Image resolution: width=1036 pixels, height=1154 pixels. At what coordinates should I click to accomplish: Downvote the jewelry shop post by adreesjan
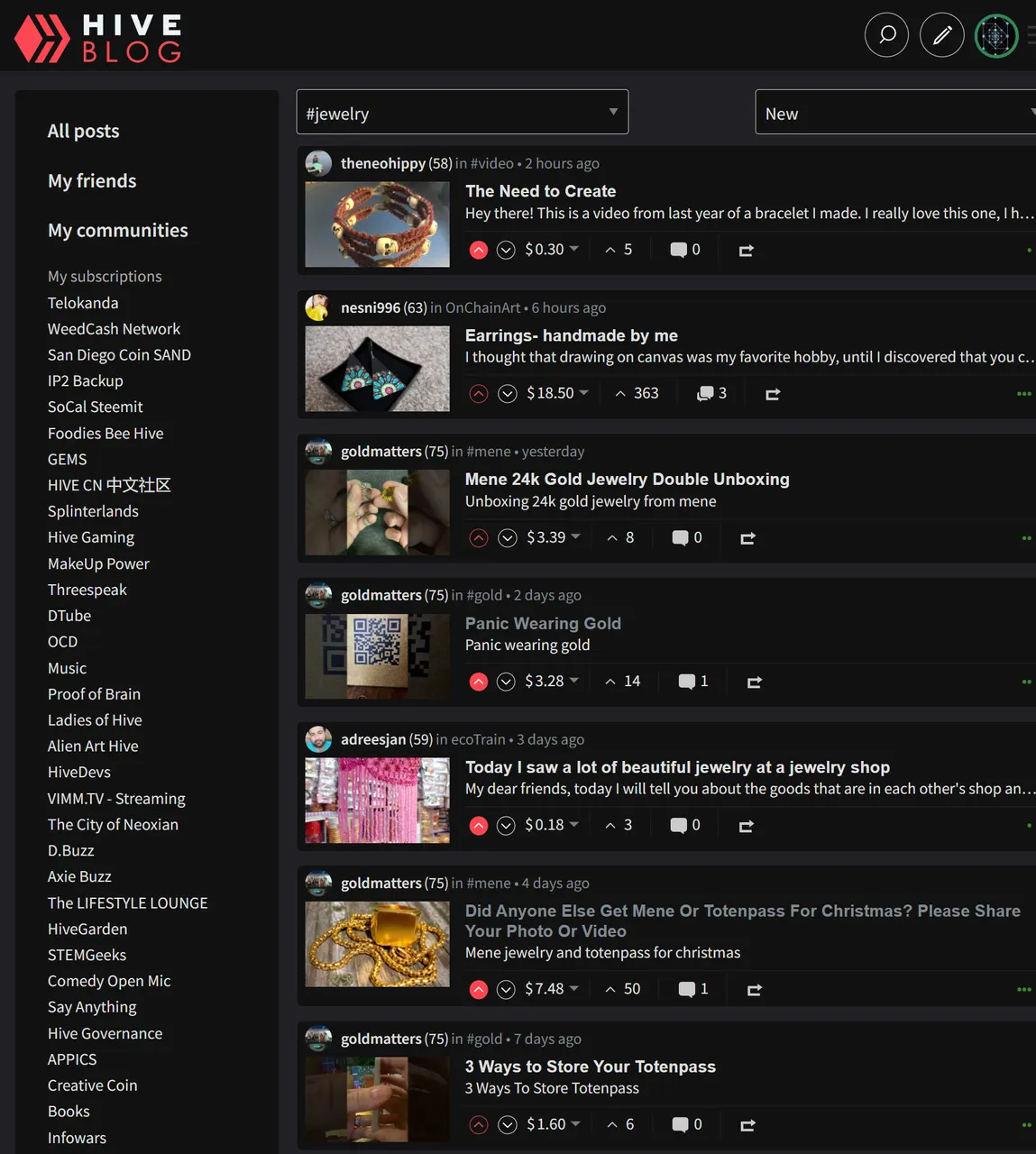point(507,826)
